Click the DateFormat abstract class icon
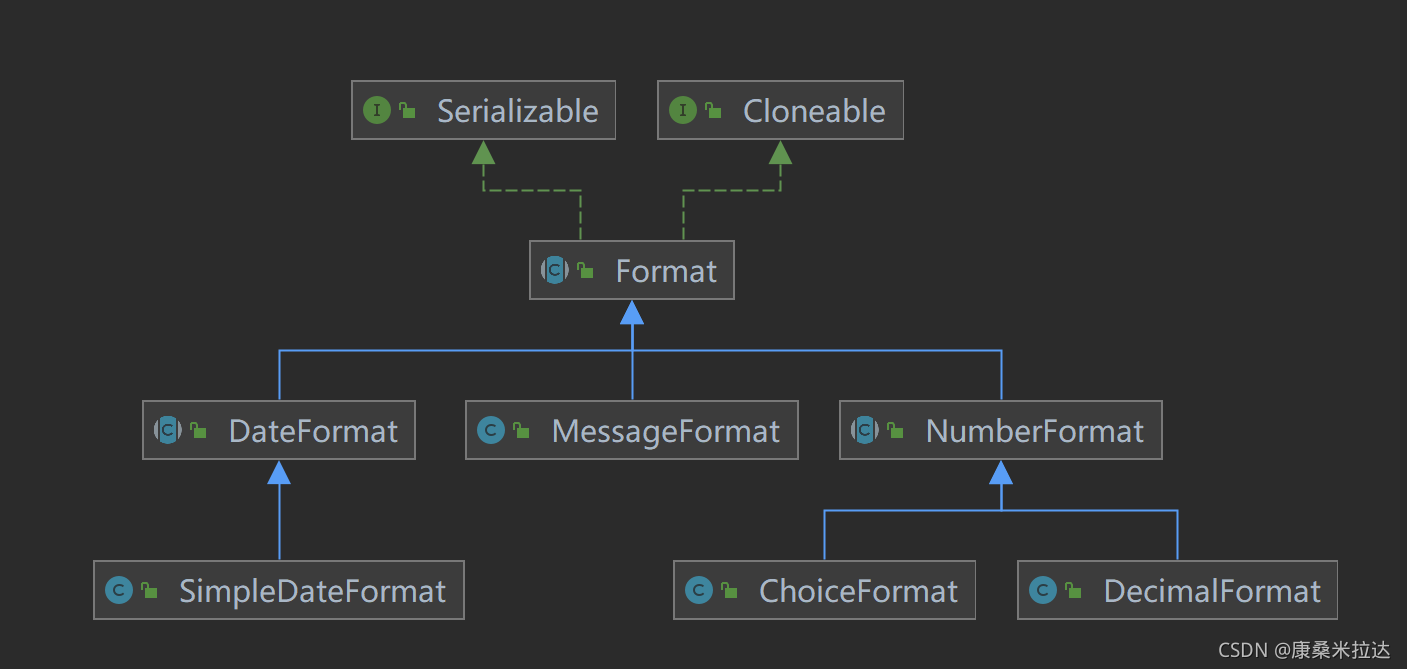This screenshot has width=1407, height=669. 168,430
